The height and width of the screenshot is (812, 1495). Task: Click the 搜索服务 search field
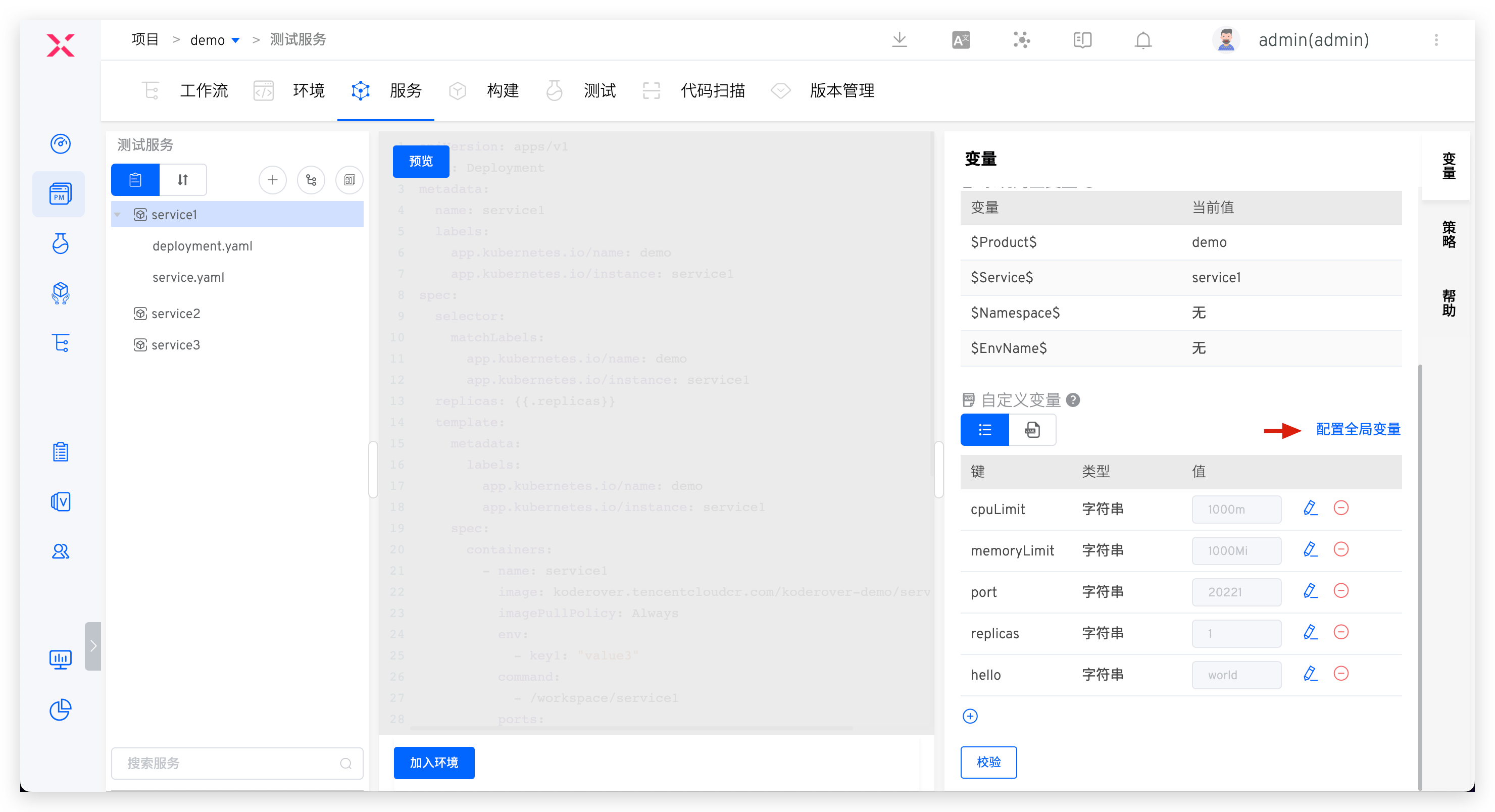(x=232, y=763)
